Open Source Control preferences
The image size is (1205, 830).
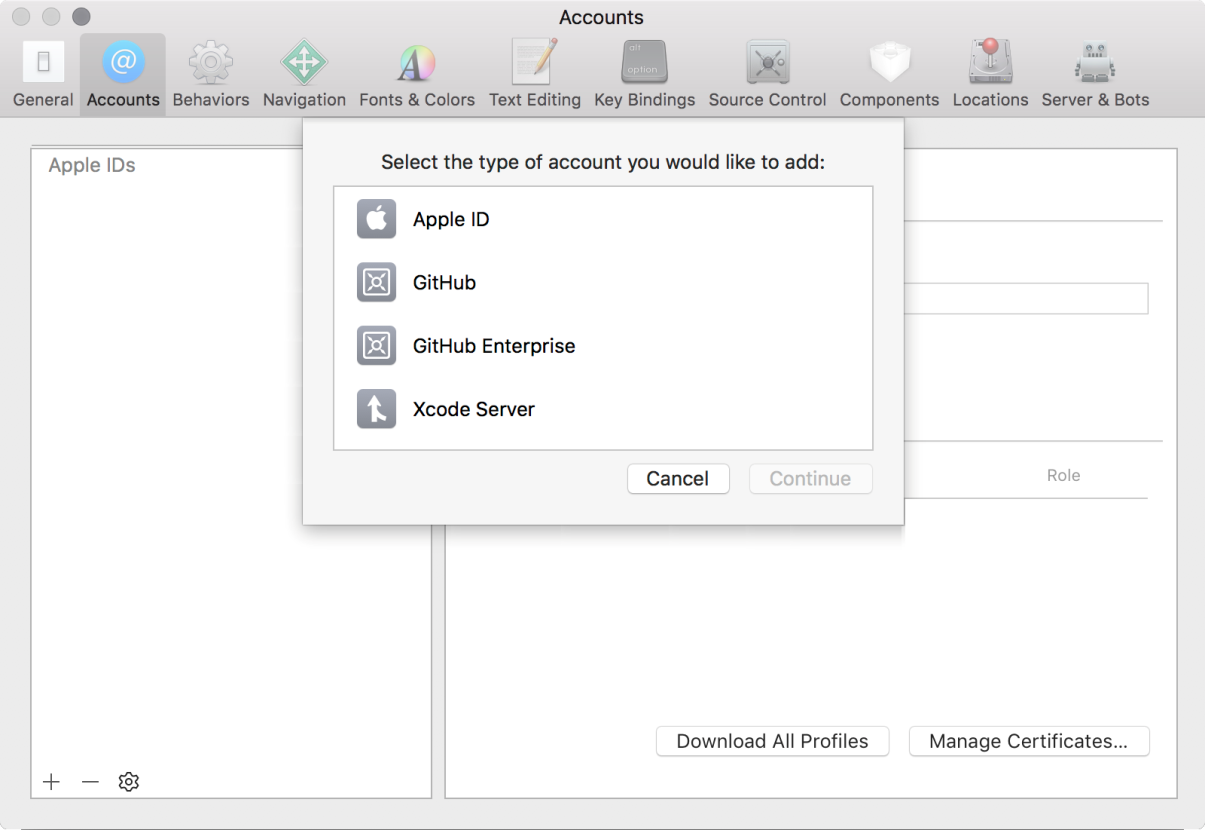(x=767, y=74)
